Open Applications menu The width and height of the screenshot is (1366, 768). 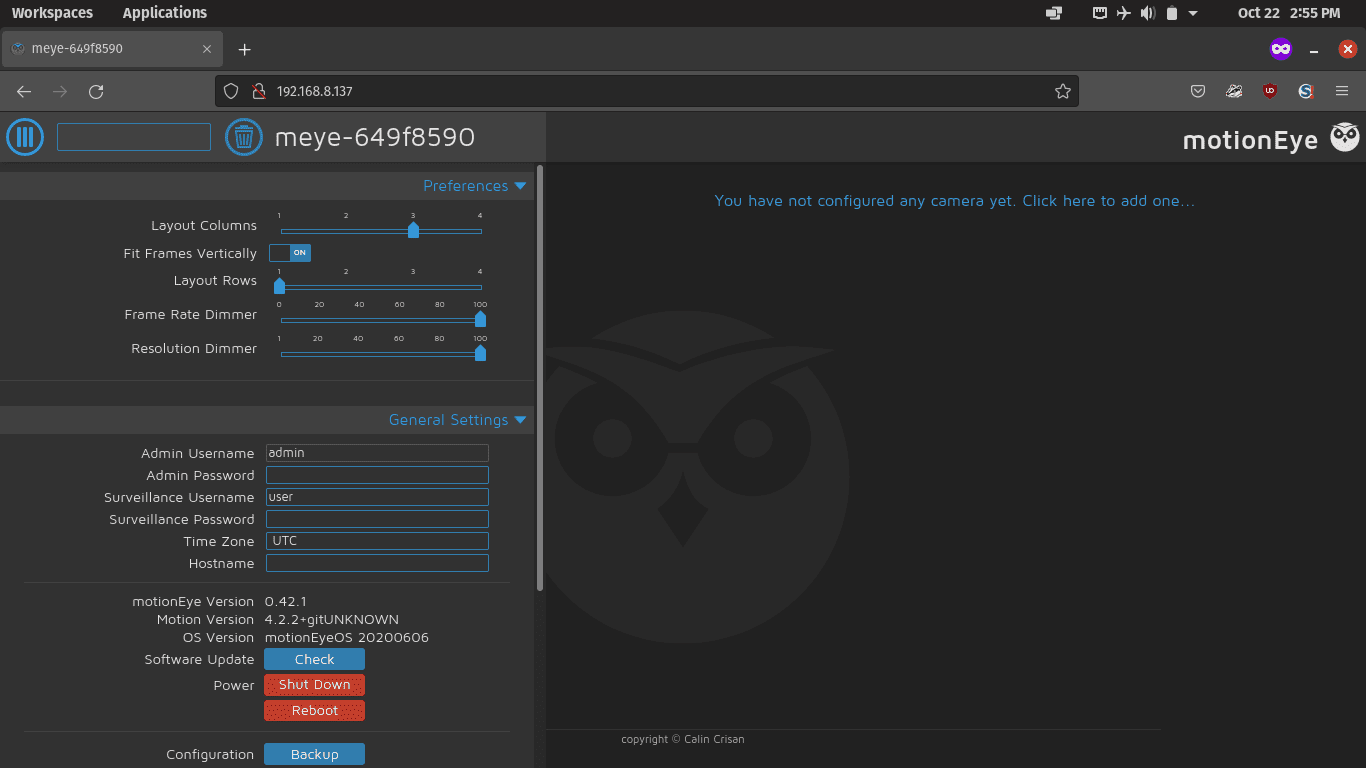[165, 13]
